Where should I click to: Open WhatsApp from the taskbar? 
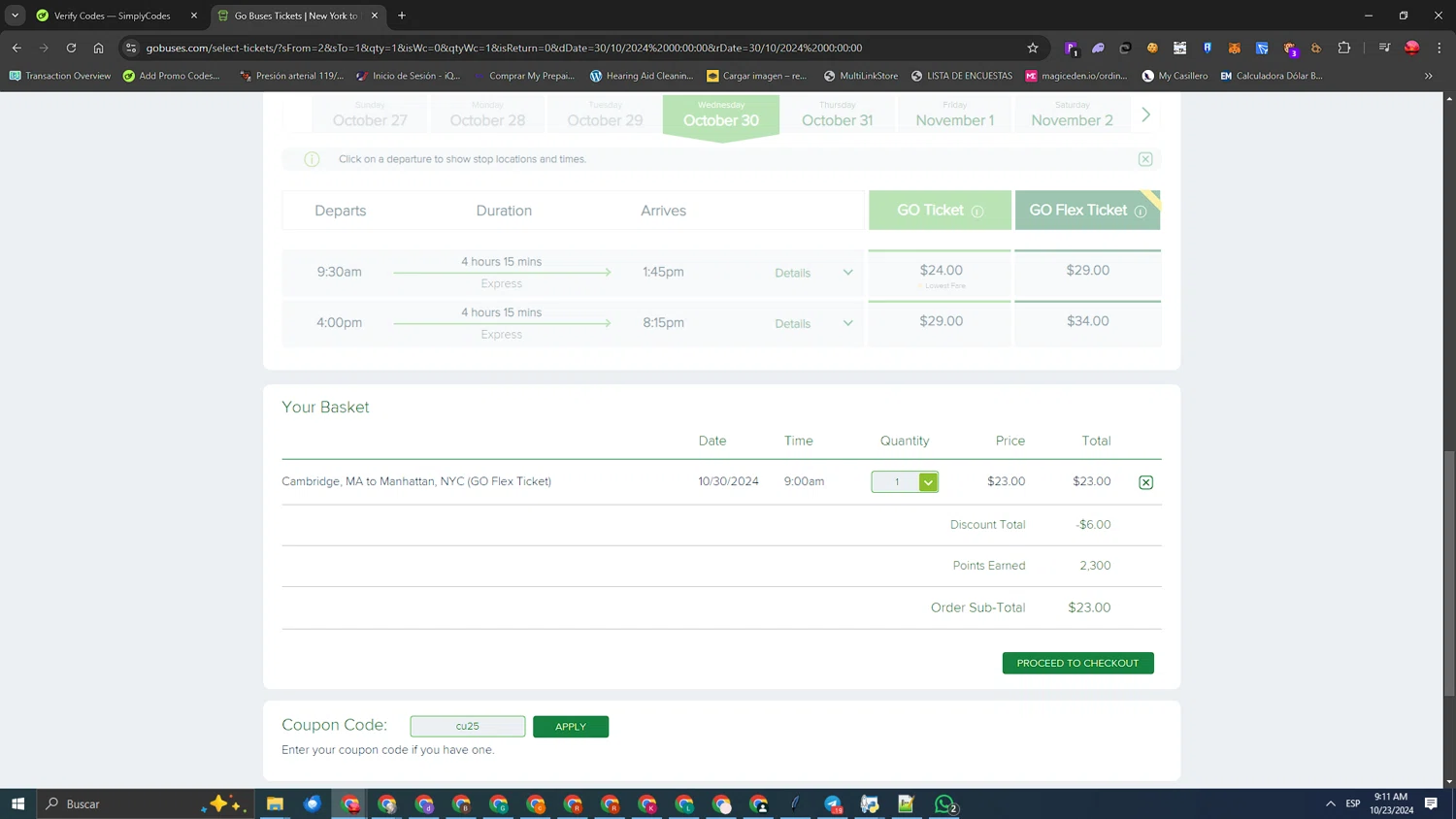[x=944, y=803]
